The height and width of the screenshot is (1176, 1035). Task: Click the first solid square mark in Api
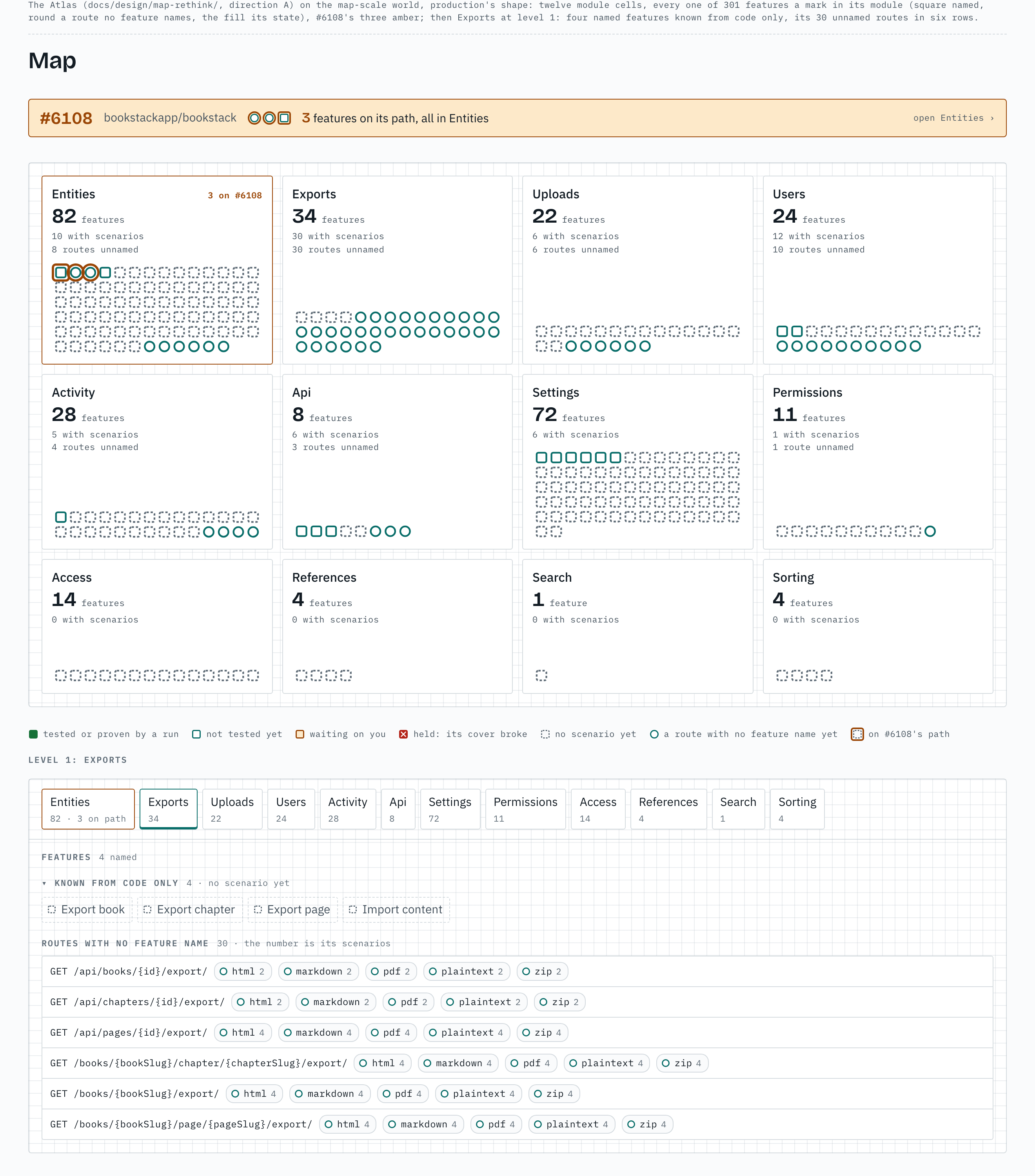[301, 531]
